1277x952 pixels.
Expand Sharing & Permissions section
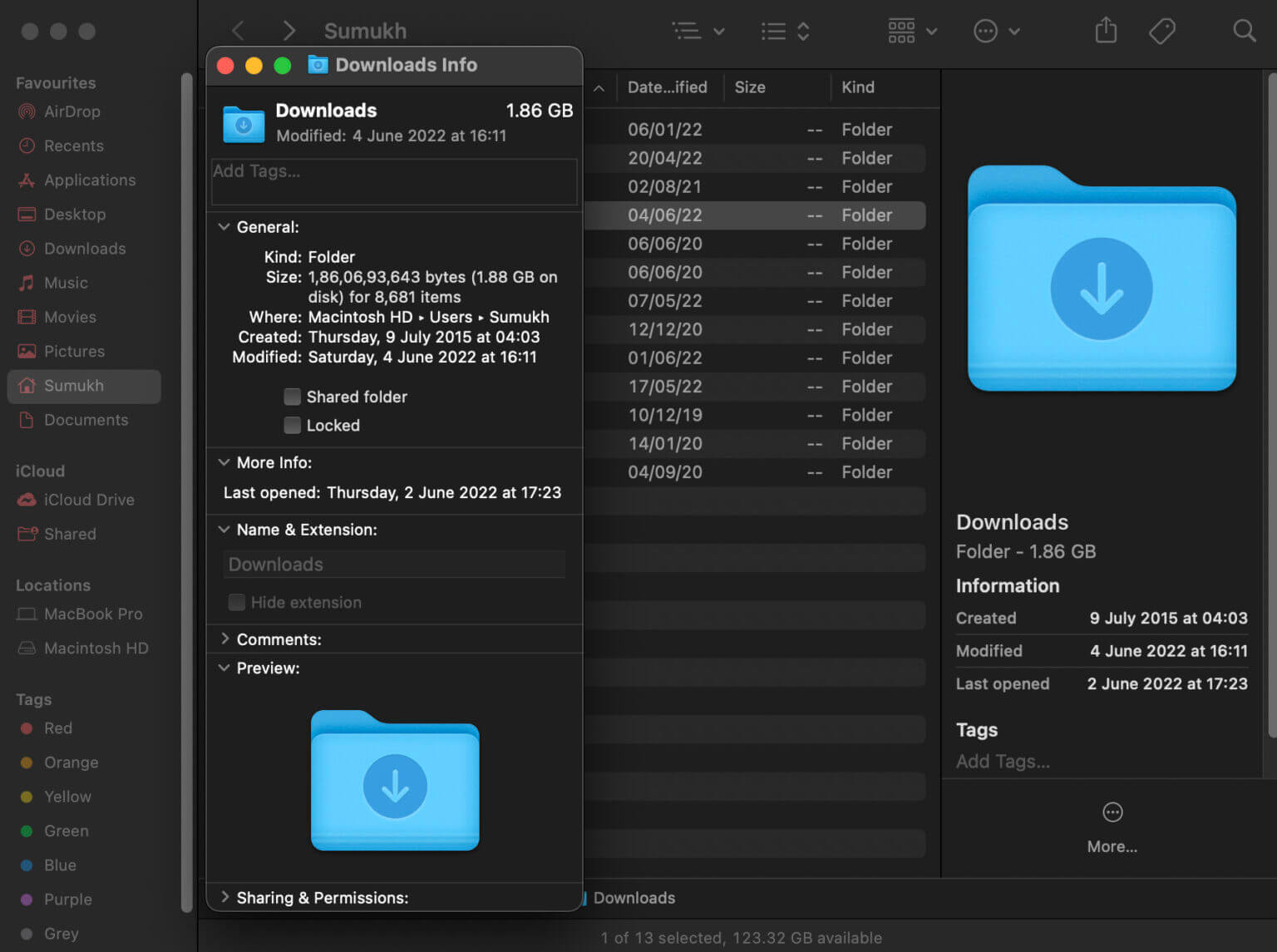(x=224, y=897)
